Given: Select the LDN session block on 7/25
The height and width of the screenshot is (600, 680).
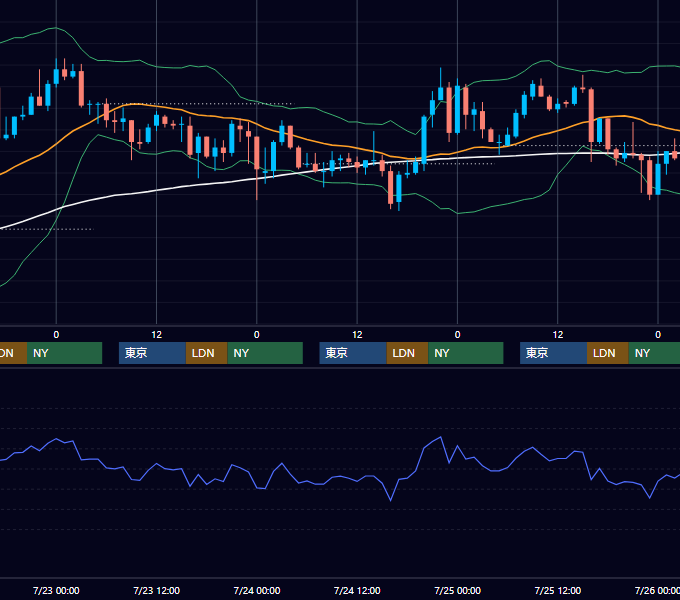Looking at the screenshot, I should (608, 353).
